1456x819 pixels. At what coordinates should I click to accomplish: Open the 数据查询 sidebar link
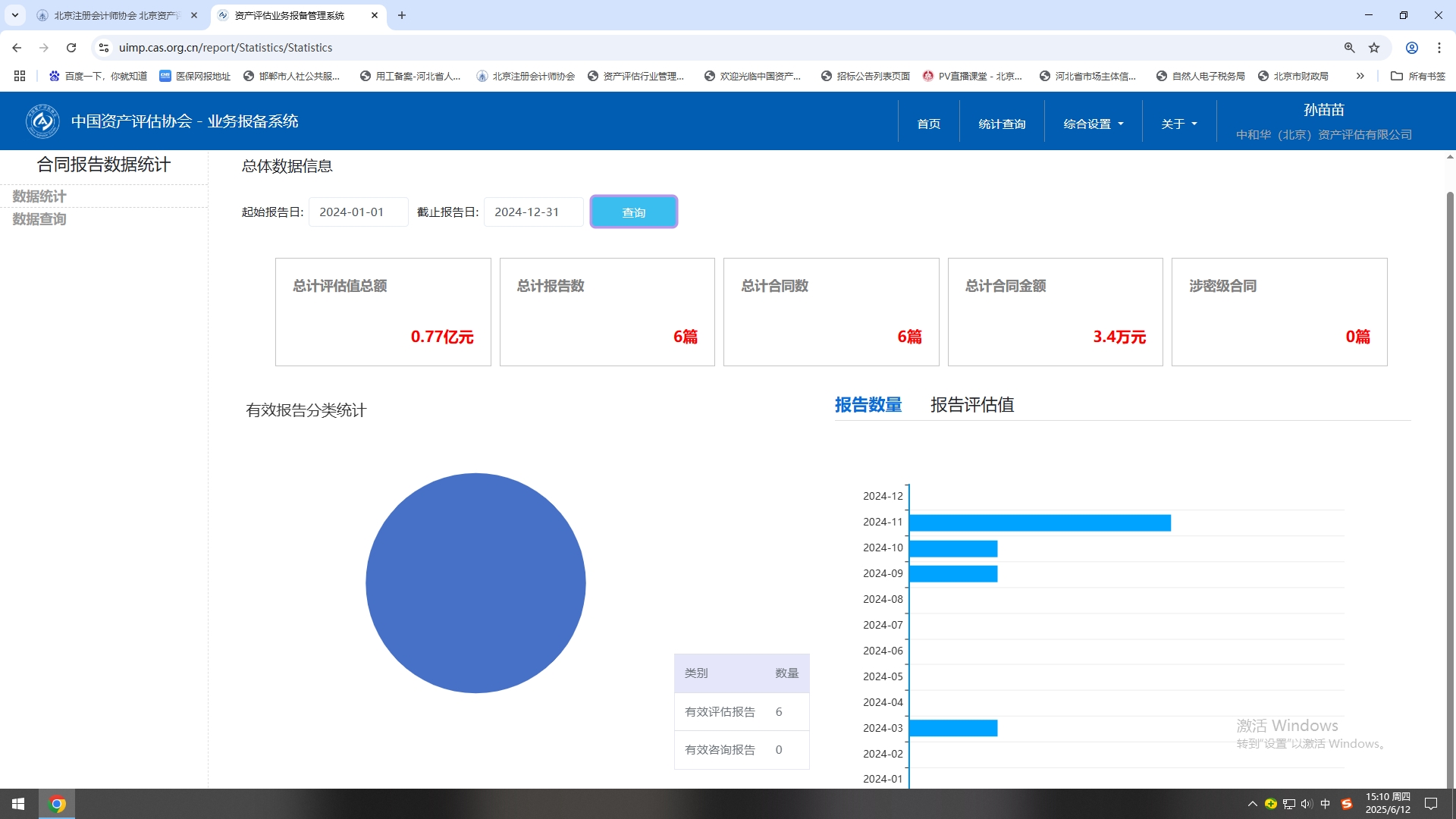tap(39, 219)
